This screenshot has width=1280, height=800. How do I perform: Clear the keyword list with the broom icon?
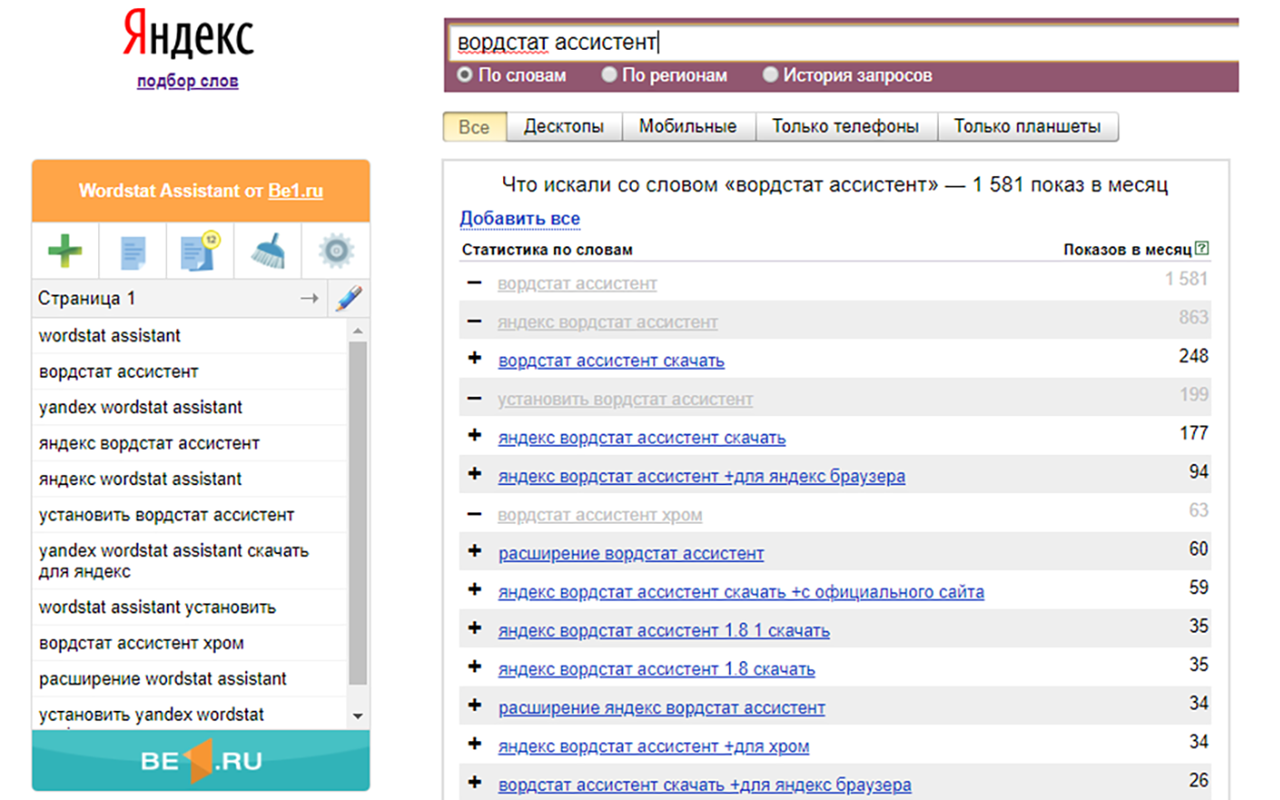(267, 250)
